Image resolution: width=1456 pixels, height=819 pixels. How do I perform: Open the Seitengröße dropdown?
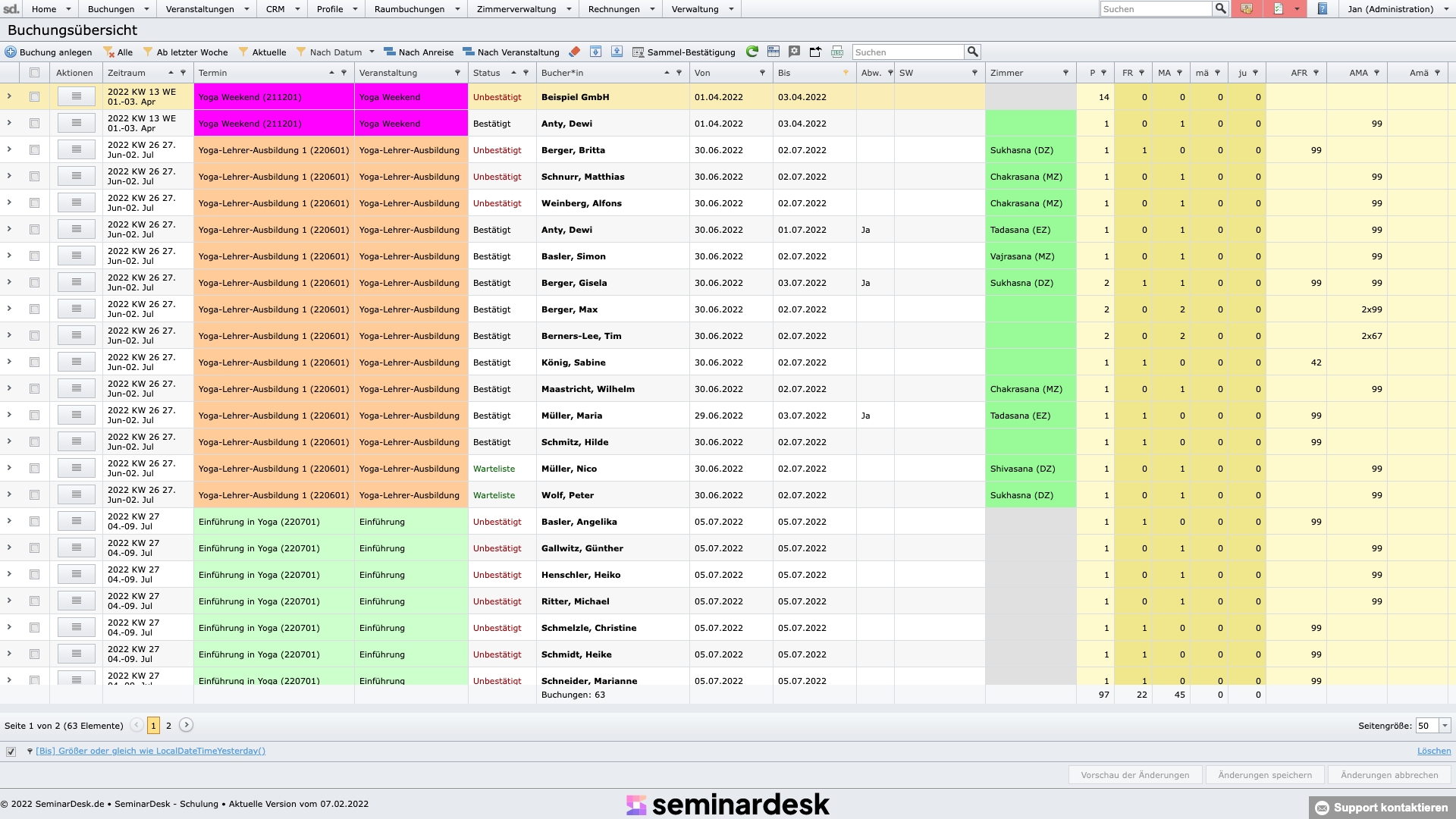pyautogui.click(x=1445, y=726)
